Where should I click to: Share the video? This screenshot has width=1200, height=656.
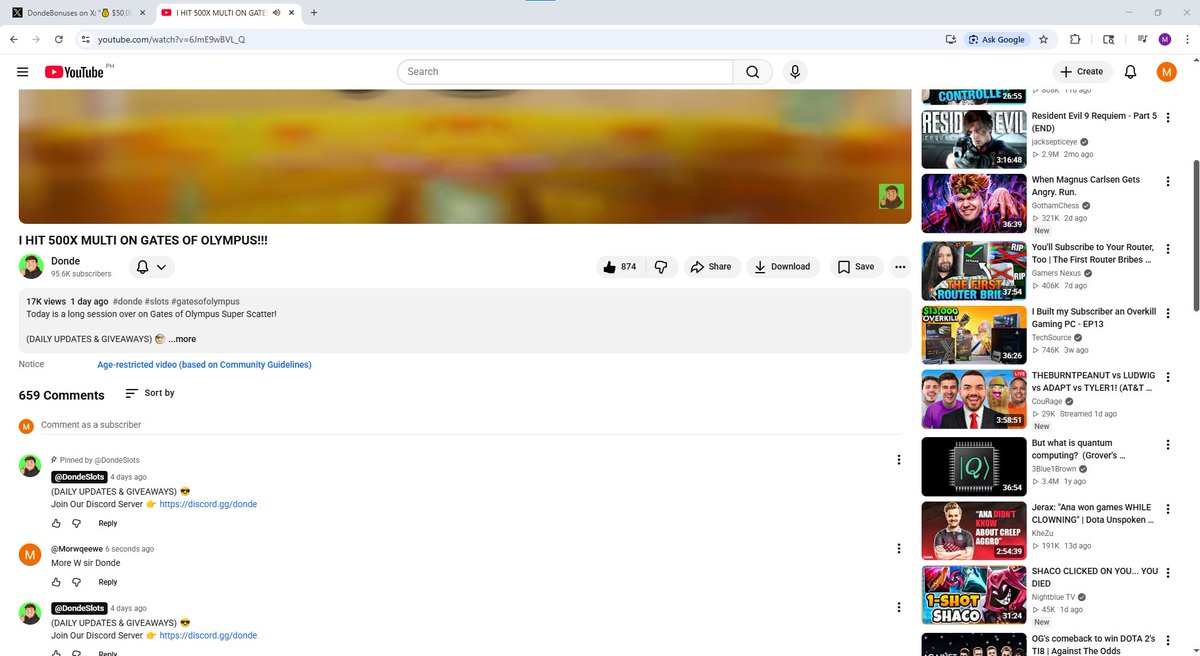click(x=711, y=267)
